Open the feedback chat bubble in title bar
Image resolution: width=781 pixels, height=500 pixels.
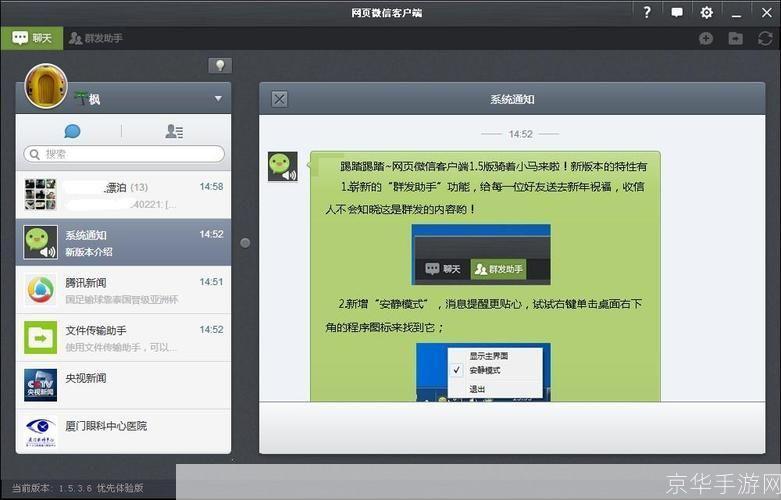[x=676, y=12]
